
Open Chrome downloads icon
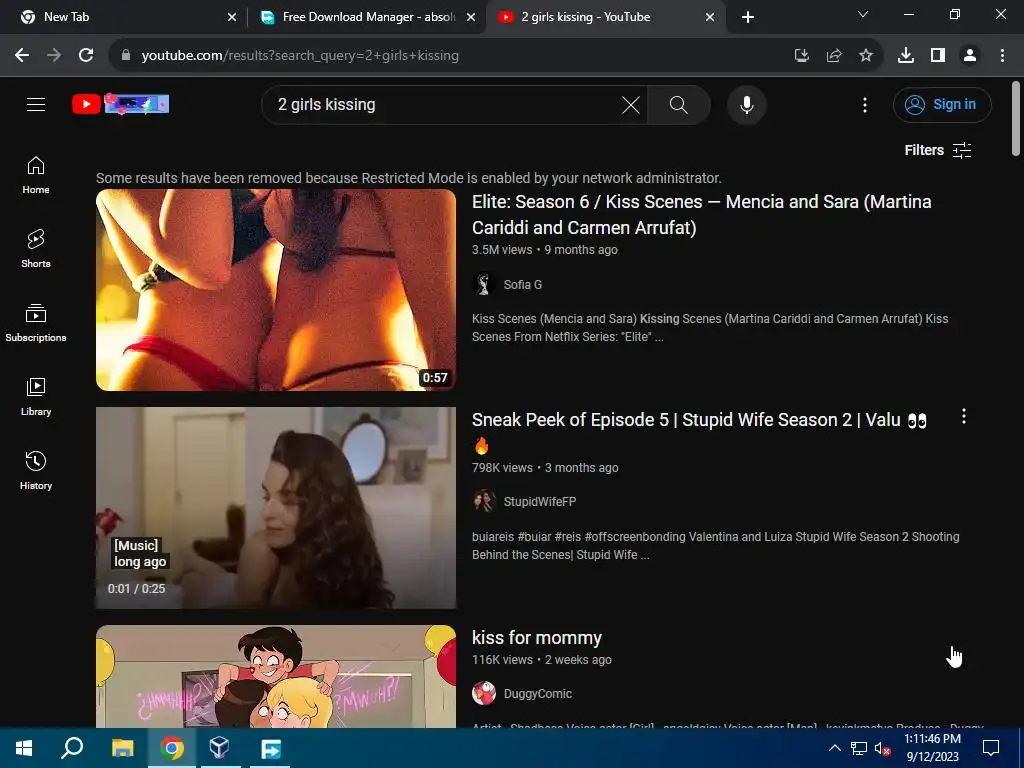click(x=906, y=56)
